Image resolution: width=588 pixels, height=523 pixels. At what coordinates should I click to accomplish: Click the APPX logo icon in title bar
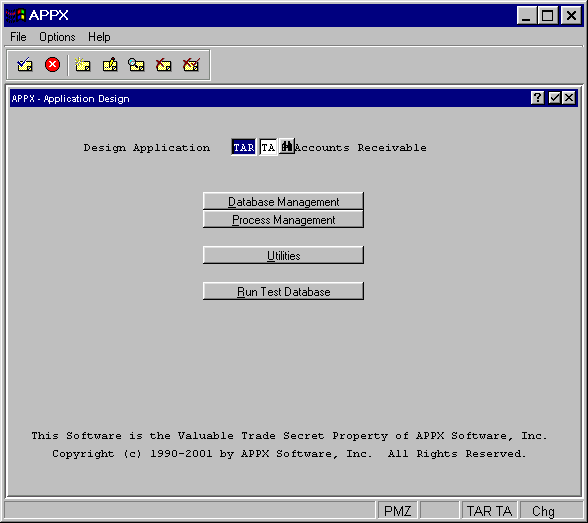coord(16,15)
